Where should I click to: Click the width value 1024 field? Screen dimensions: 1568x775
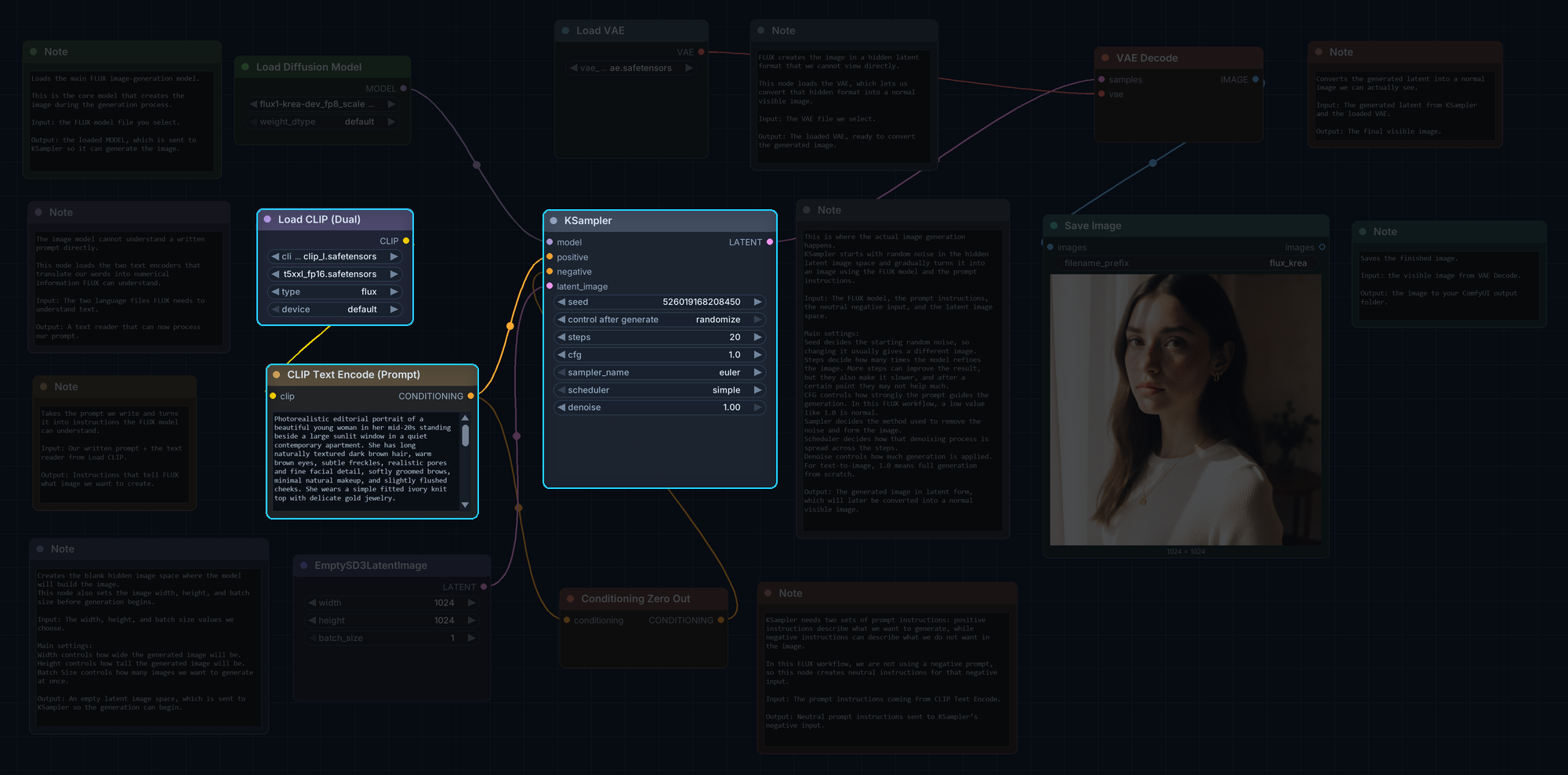[391, 603]
